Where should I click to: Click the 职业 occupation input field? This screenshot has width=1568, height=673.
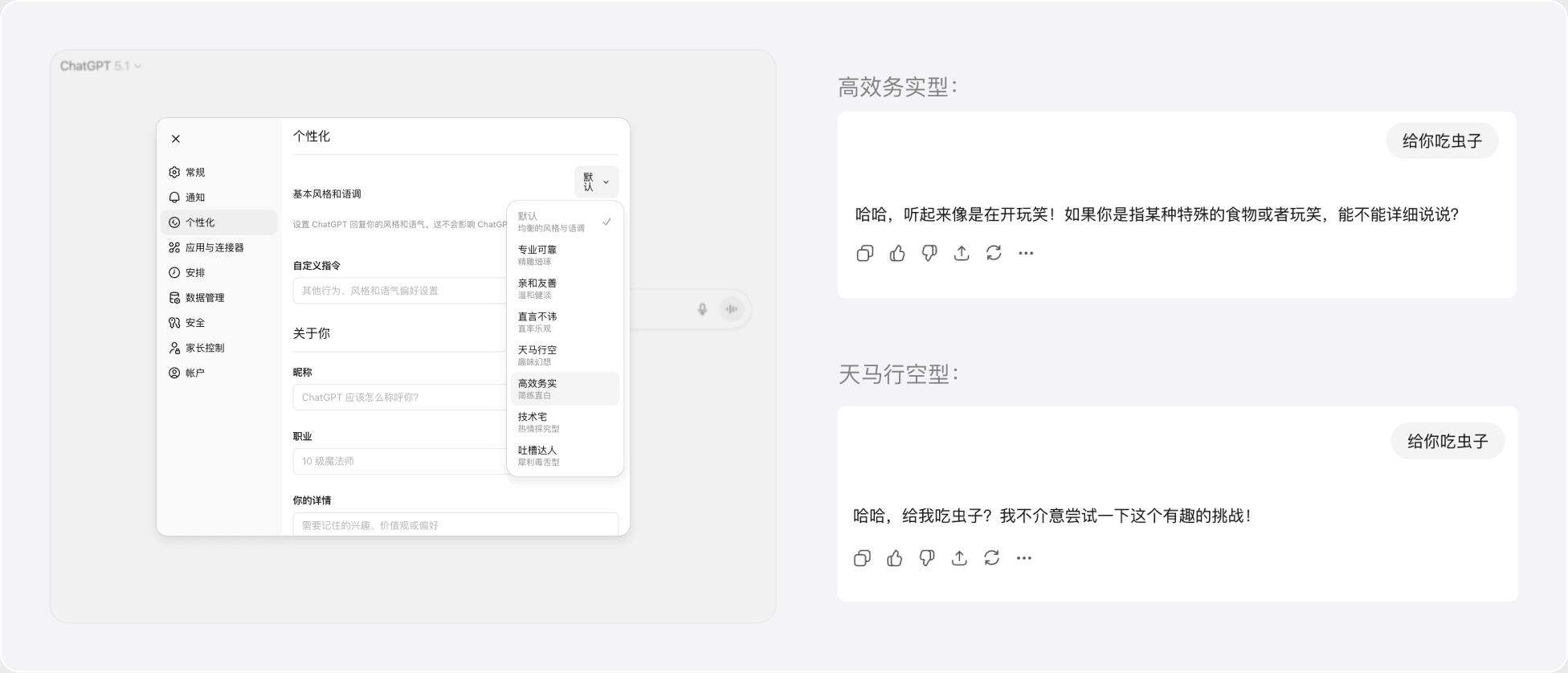tap(400, 461)
